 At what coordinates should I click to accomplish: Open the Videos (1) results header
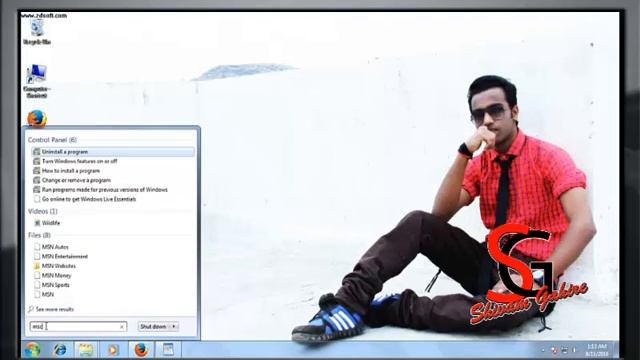tap(42, 211)
